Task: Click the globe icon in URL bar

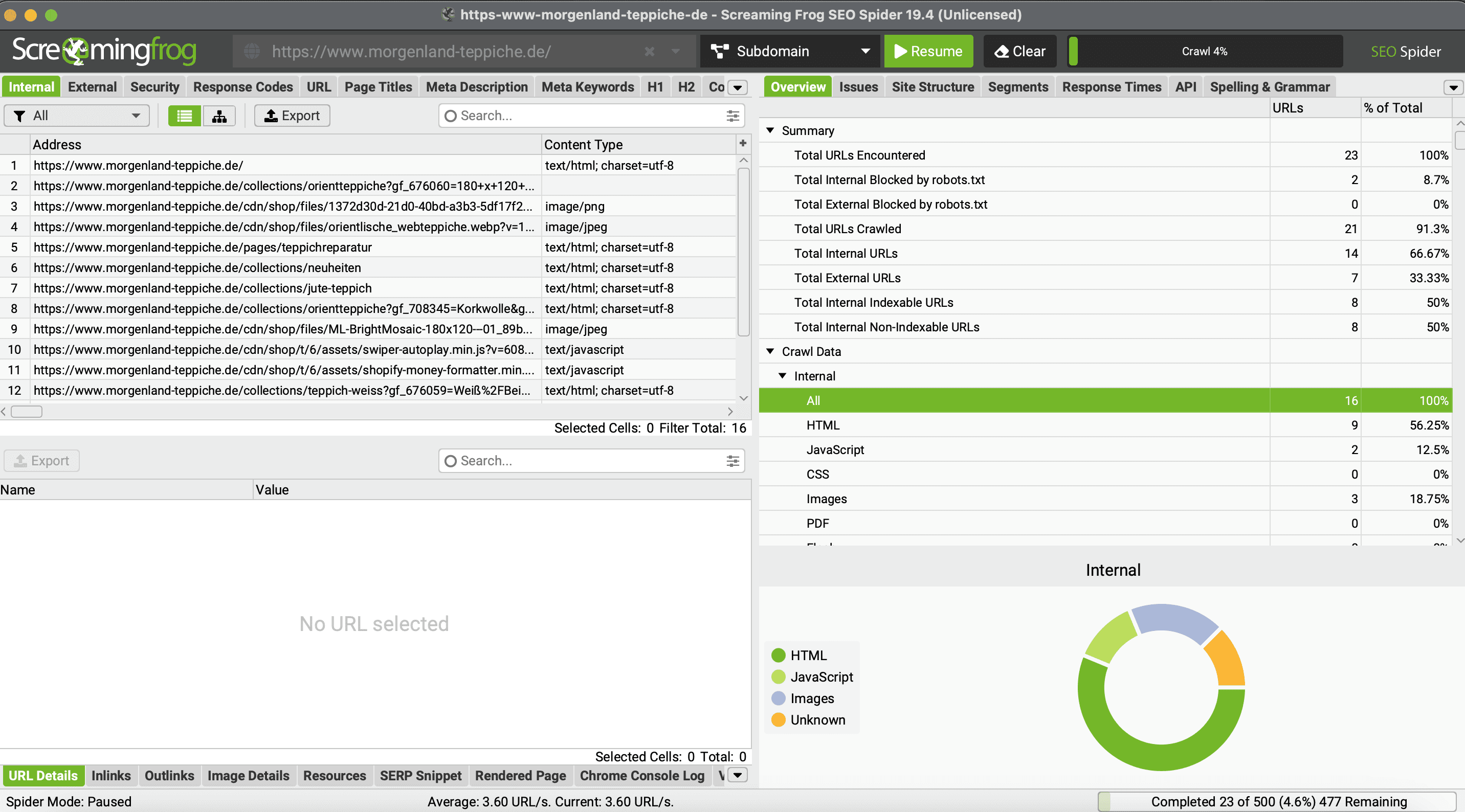Action: click(252, 52)
